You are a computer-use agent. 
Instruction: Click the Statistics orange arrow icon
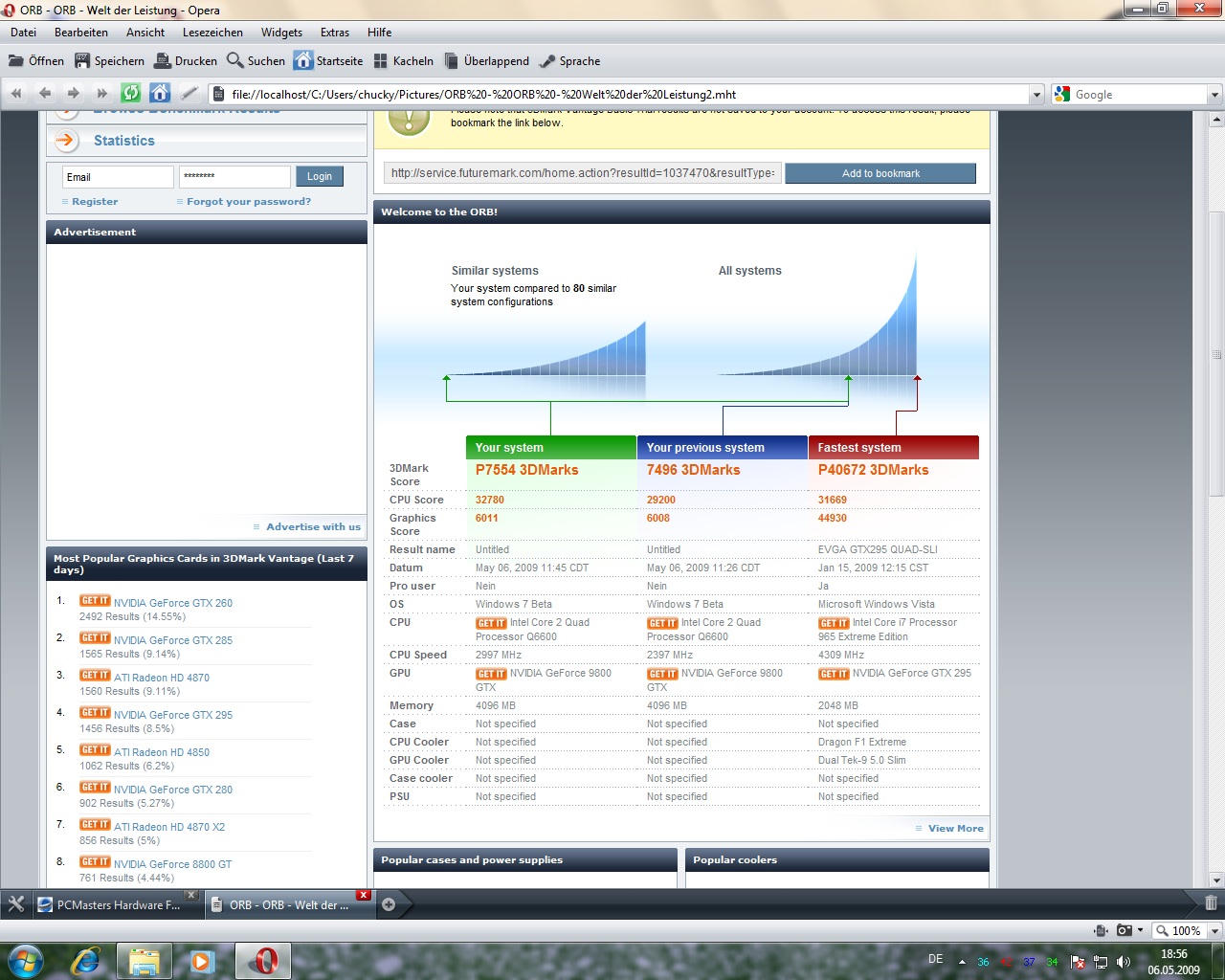66,141
